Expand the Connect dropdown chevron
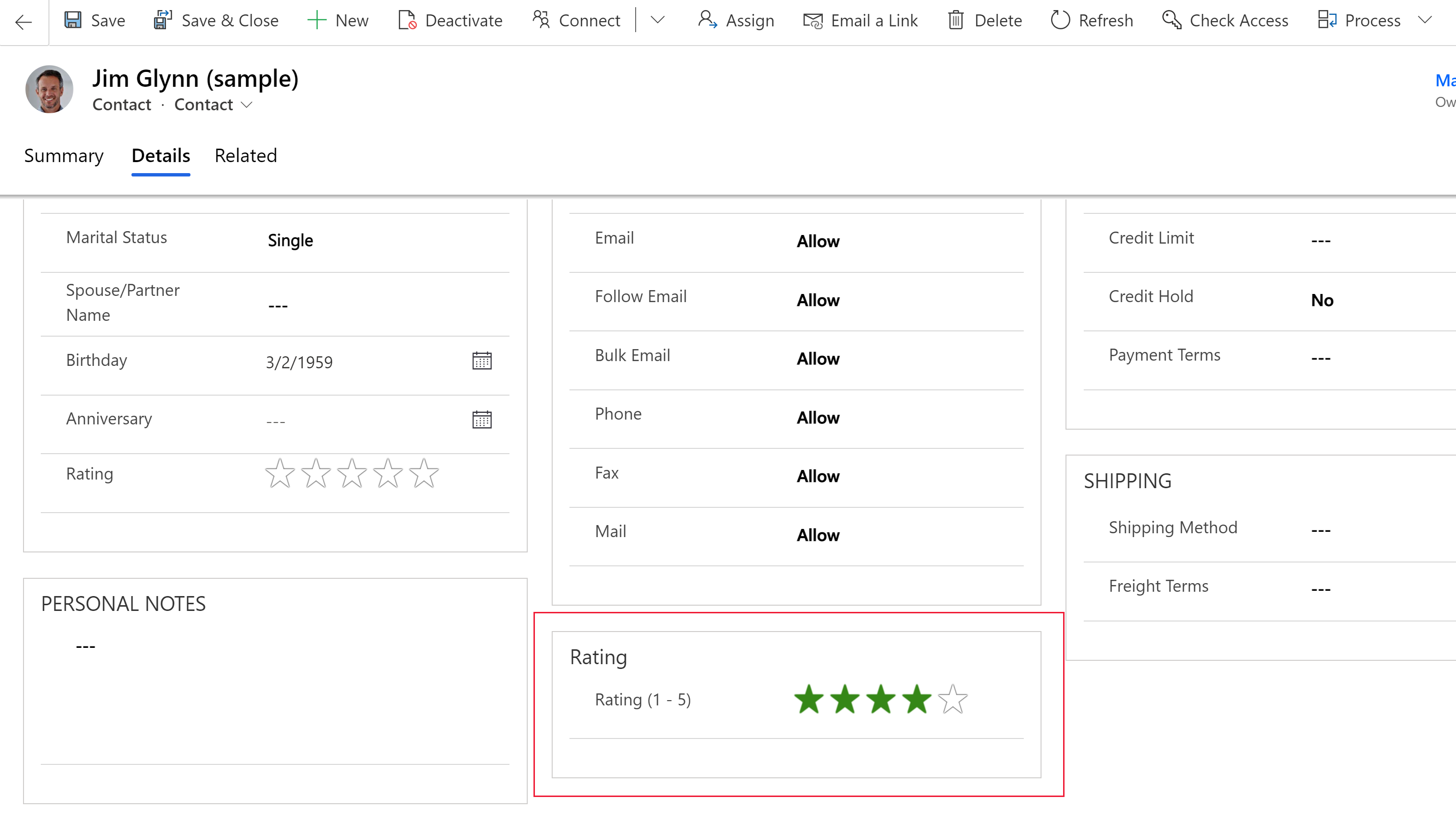This screenshot has width=1456, height=832. (658, 20)
